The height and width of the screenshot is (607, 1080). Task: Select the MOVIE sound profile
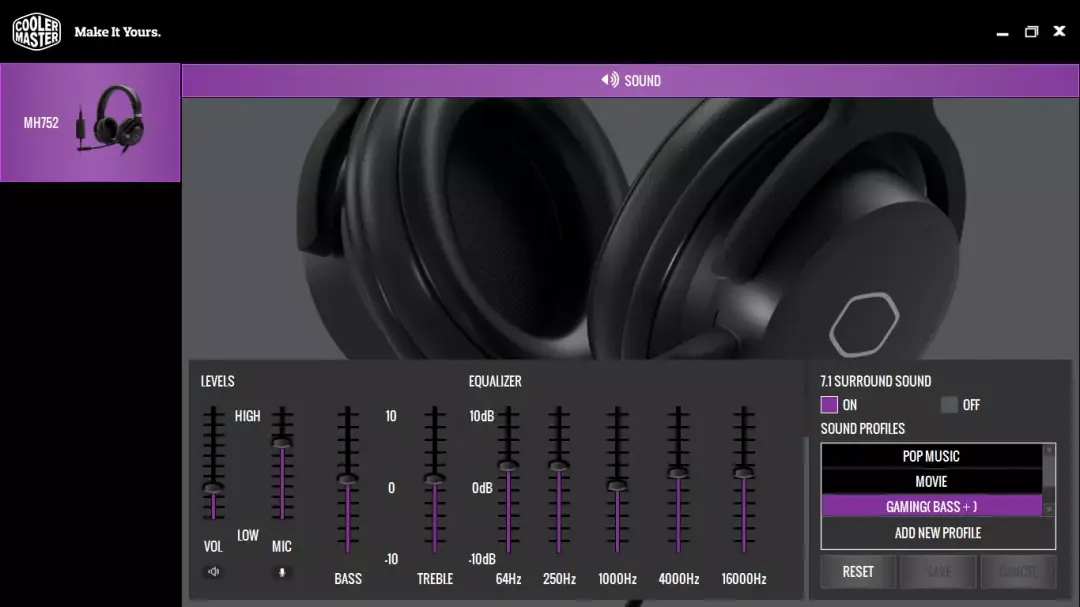tap(931, 482)
